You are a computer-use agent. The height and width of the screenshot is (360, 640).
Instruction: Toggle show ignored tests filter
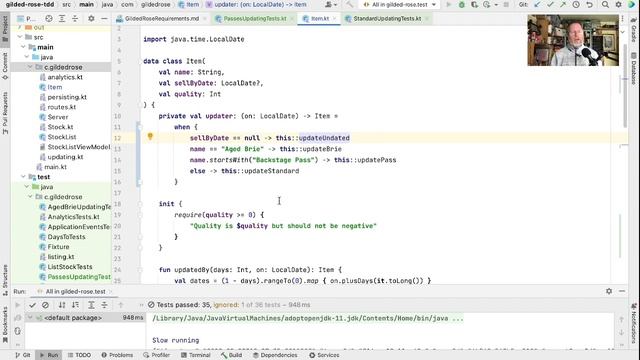tap(45, 305)
